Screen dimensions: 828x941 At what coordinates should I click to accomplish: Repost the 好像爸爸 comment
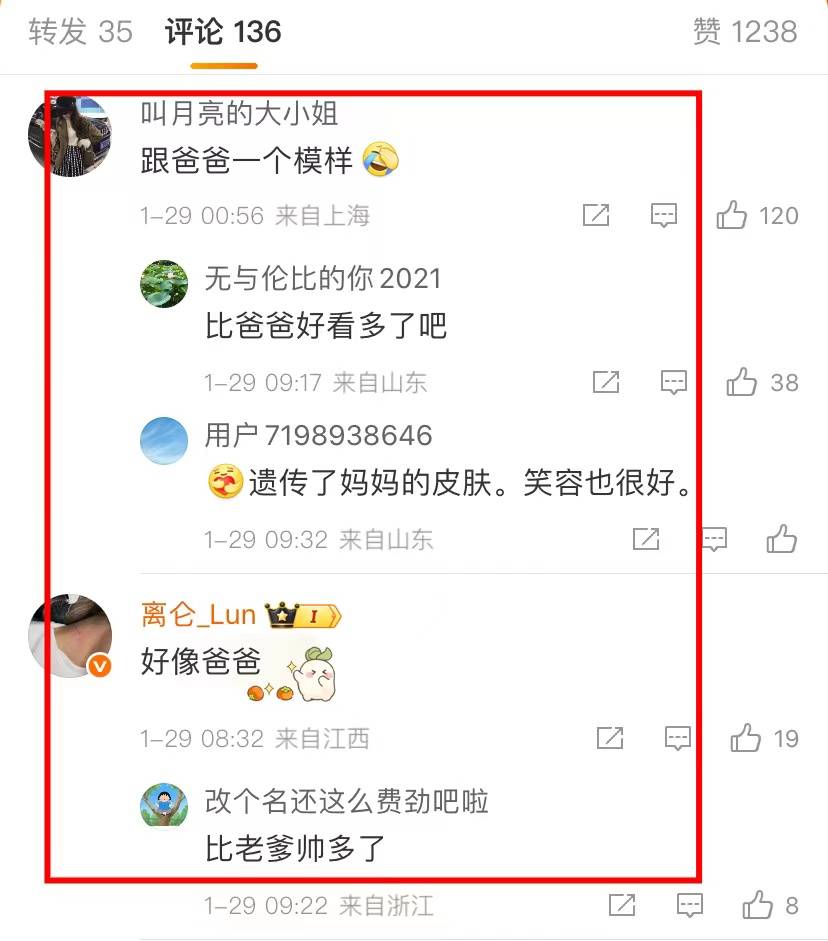pyautogui.click(x=610, y=738)
